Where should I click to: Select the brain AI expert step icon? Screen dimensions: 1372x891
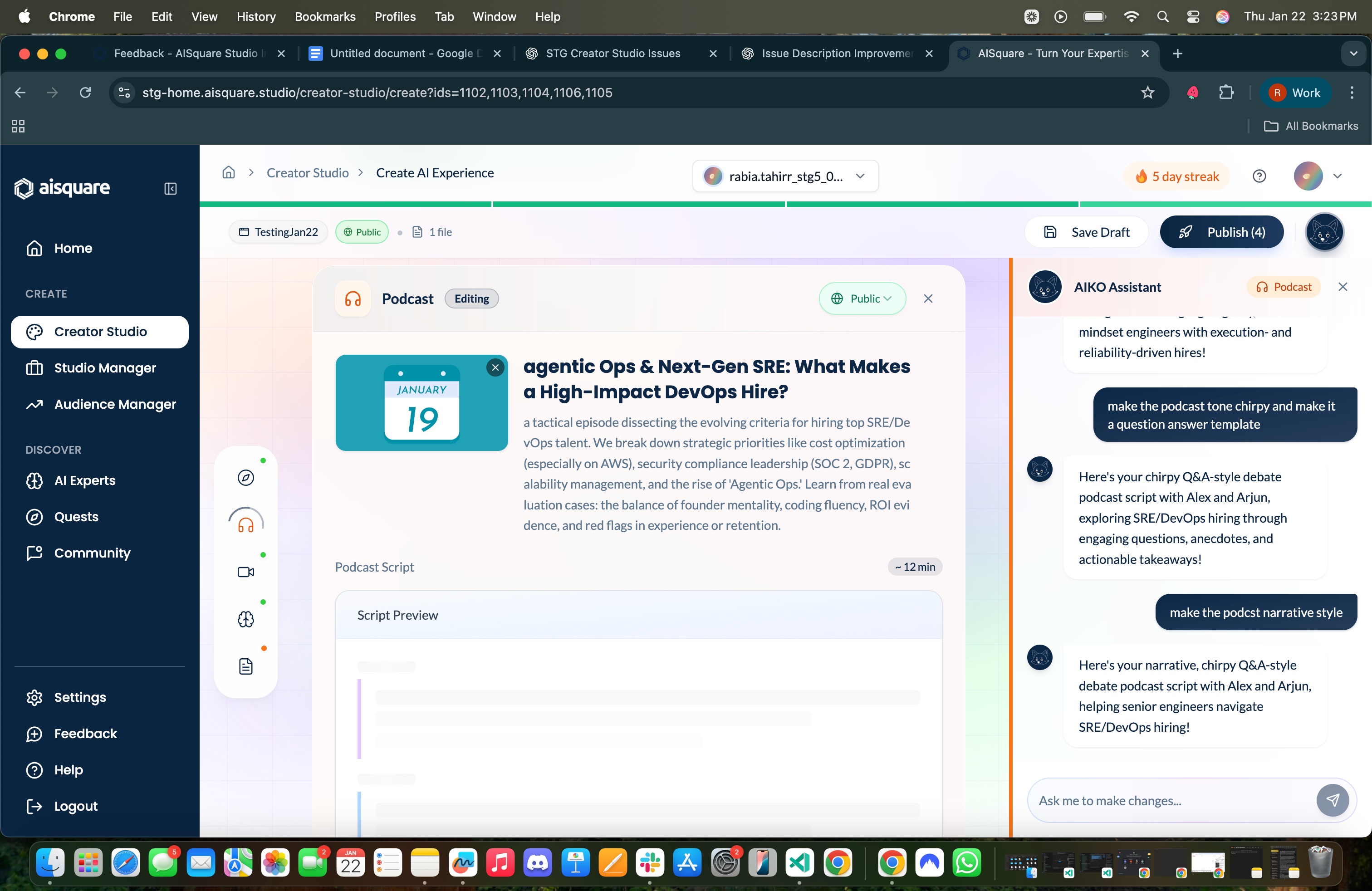click(x=245, y=619)
